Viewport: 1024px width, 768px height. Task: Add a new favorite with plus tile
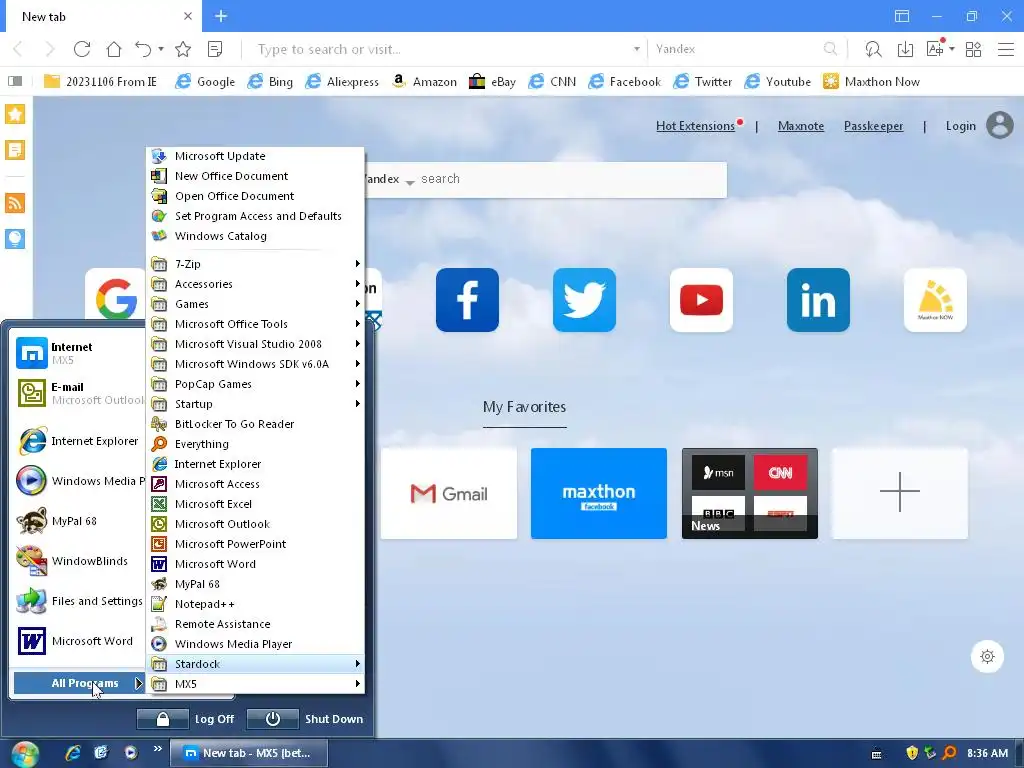(900, 494)
